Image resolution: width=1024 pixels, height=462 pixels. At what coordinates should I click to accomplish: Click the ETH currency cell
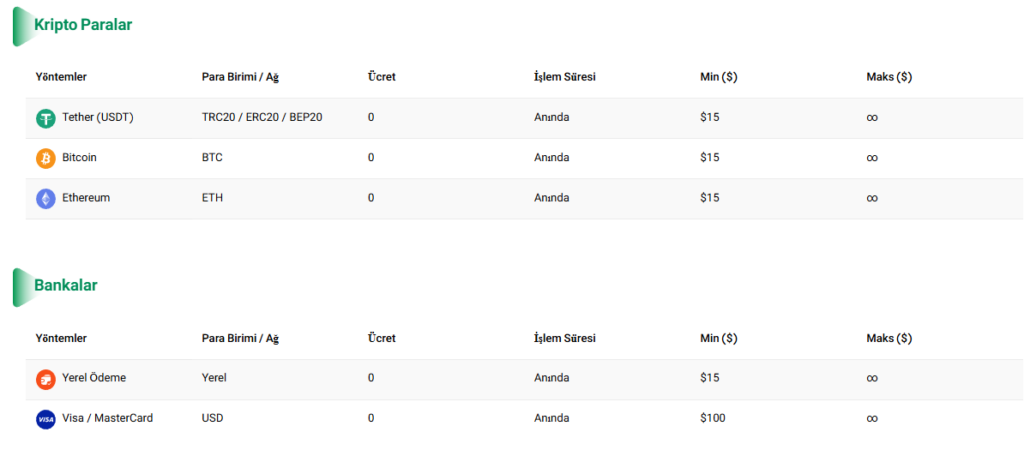coord(212,198)
